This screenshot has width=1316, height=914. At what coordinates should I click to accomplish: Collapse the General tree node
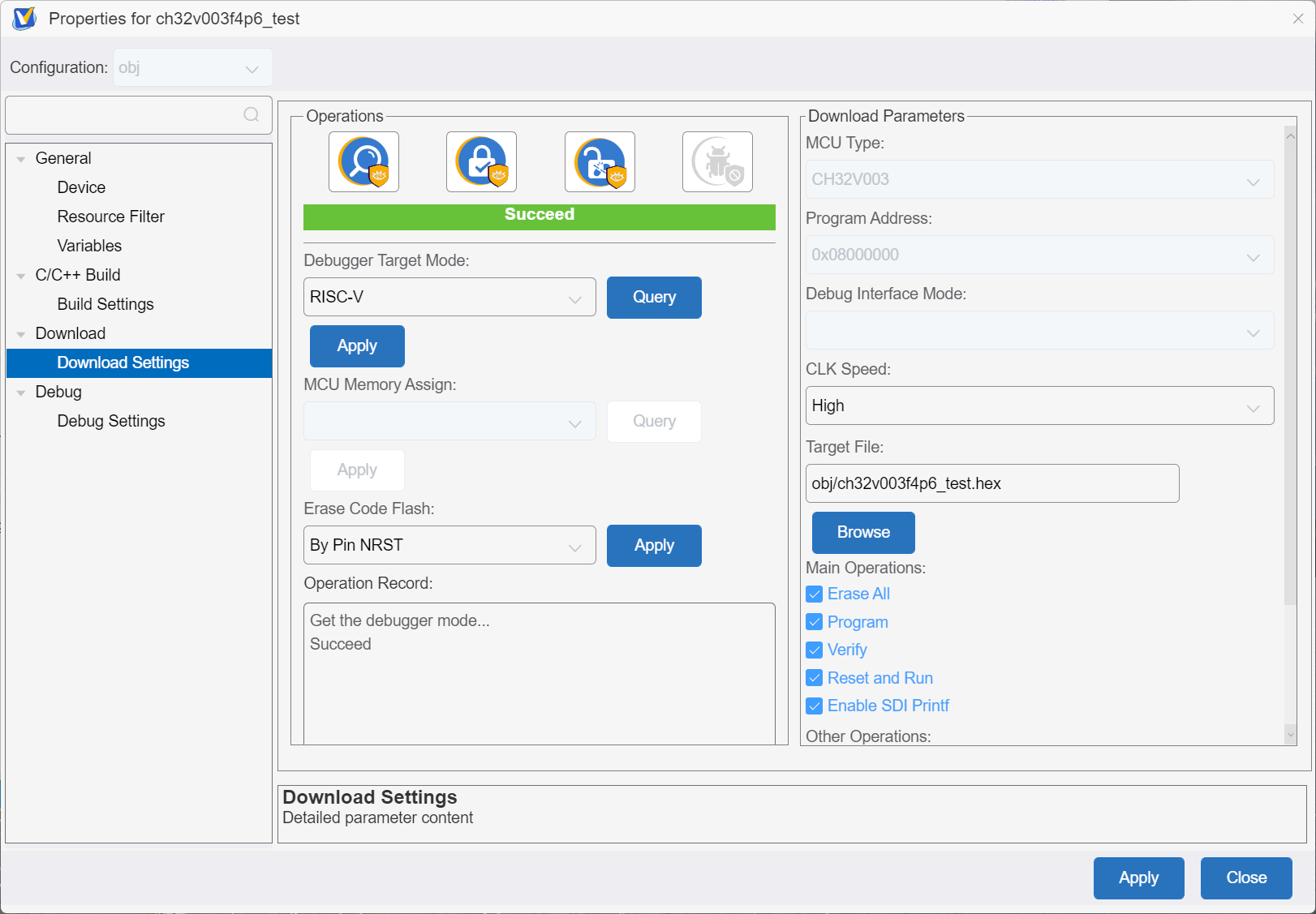click(x=21, y=159)
